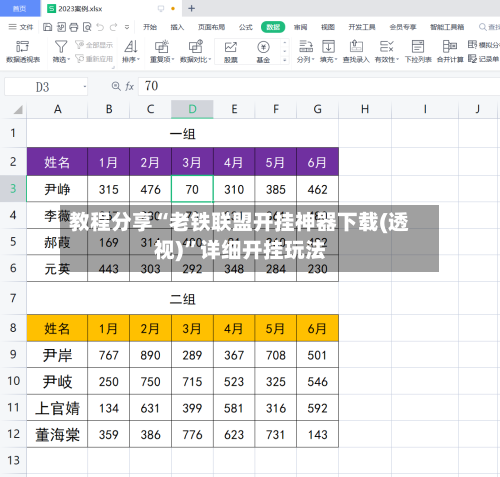500x477 pixels.
Task: Expand the 重复项 duplicates dropdown
Action: point(173,60)
